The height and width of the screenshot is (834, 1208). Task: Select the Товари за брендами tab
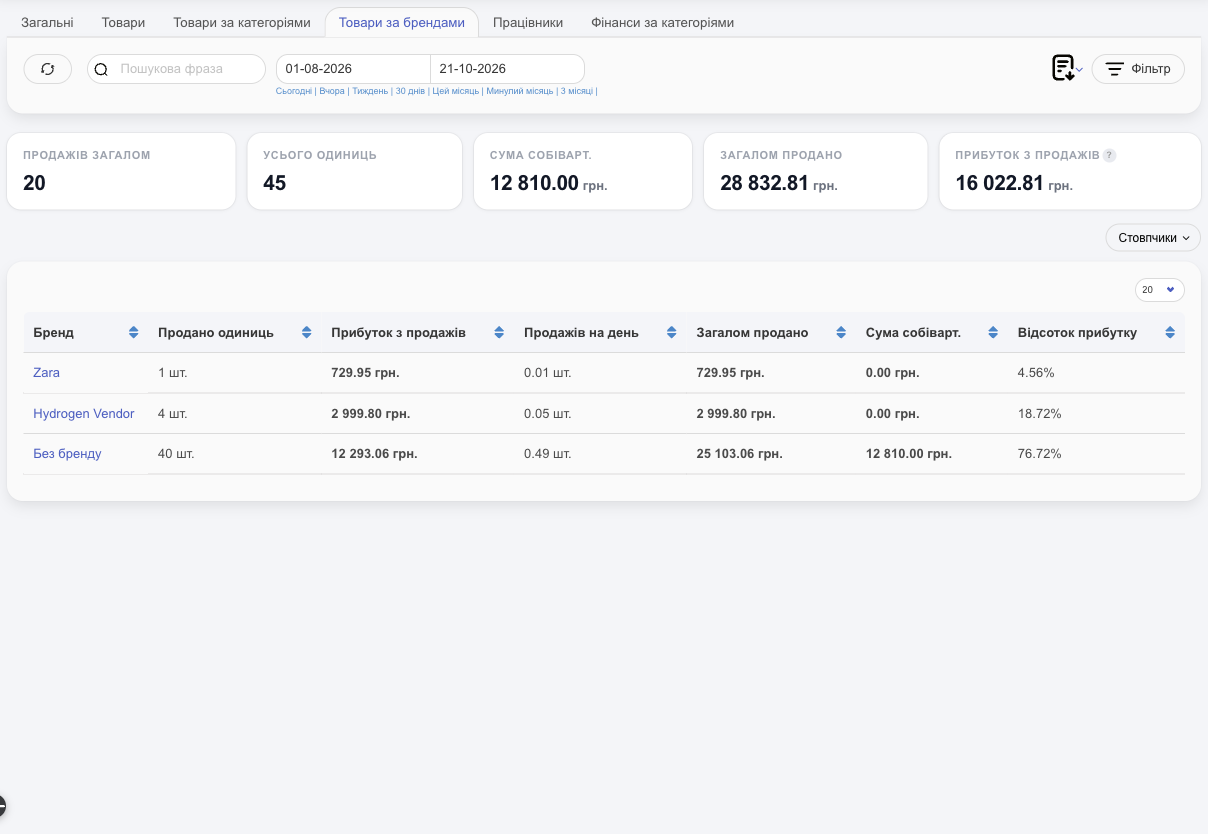tap(402, 22)
